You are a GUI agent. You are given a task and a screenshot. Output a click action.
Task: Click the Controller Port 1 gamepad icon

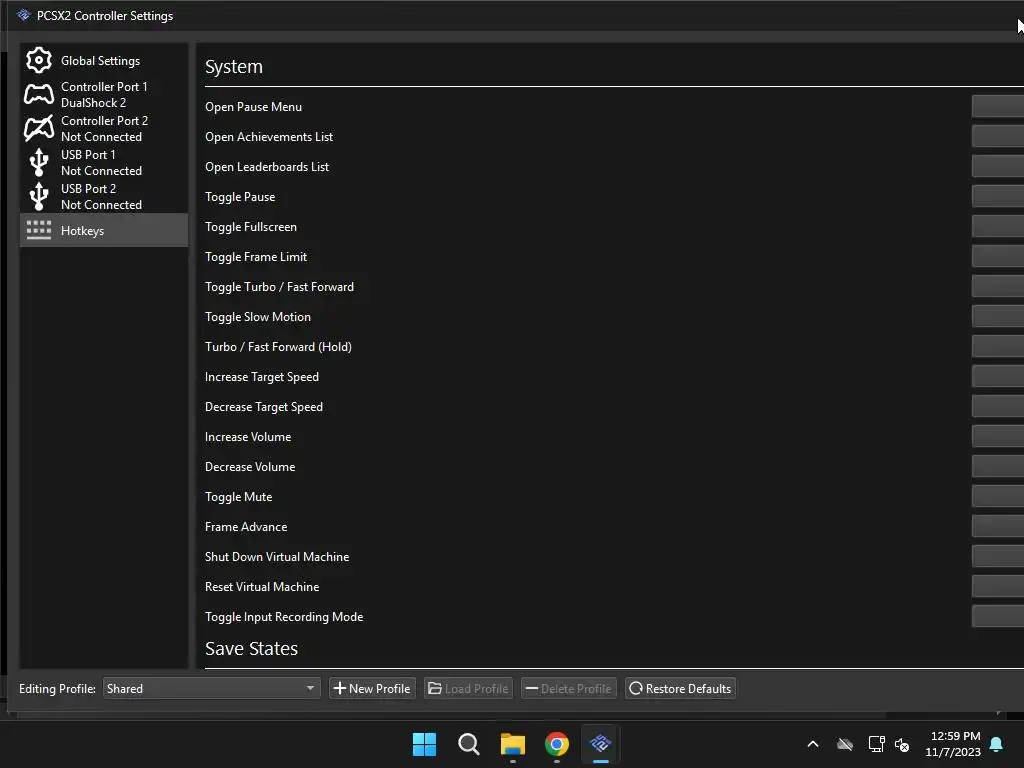(39, 95)
